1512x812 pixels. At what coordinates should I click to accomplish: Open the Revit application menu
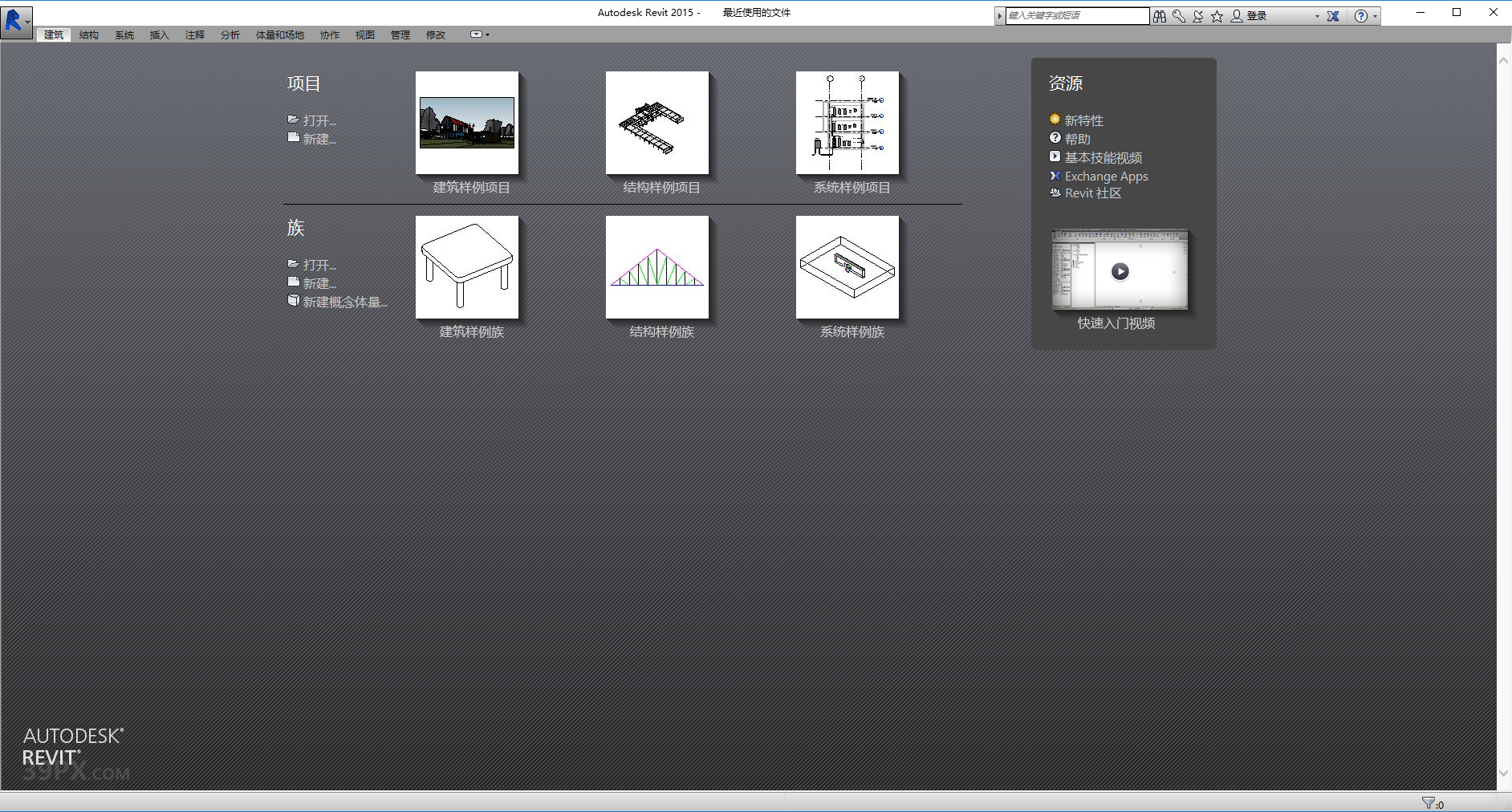click(16, 22)
